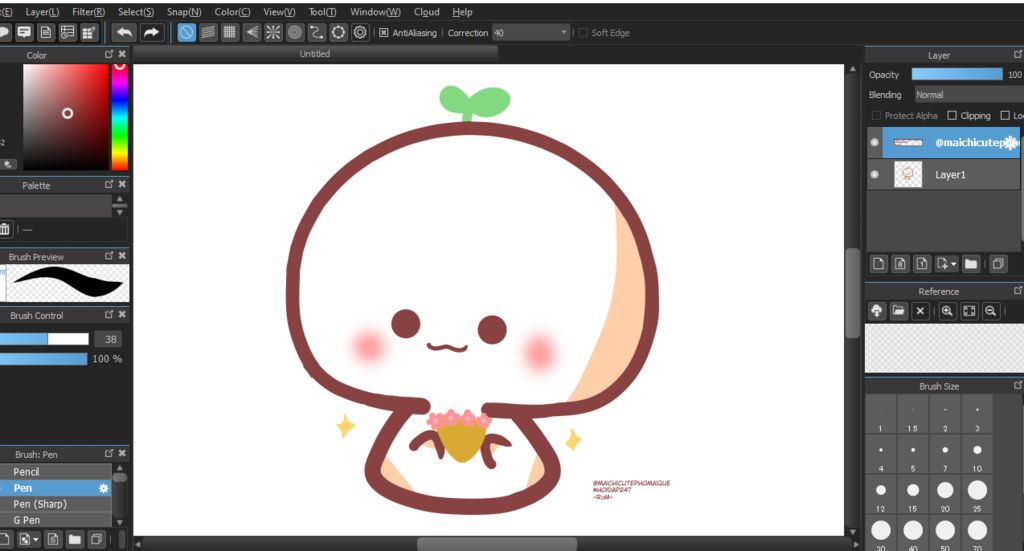This screenshot has width=1024, height=551.
Task: Enable ellipse snap
Action: (338, 33)
